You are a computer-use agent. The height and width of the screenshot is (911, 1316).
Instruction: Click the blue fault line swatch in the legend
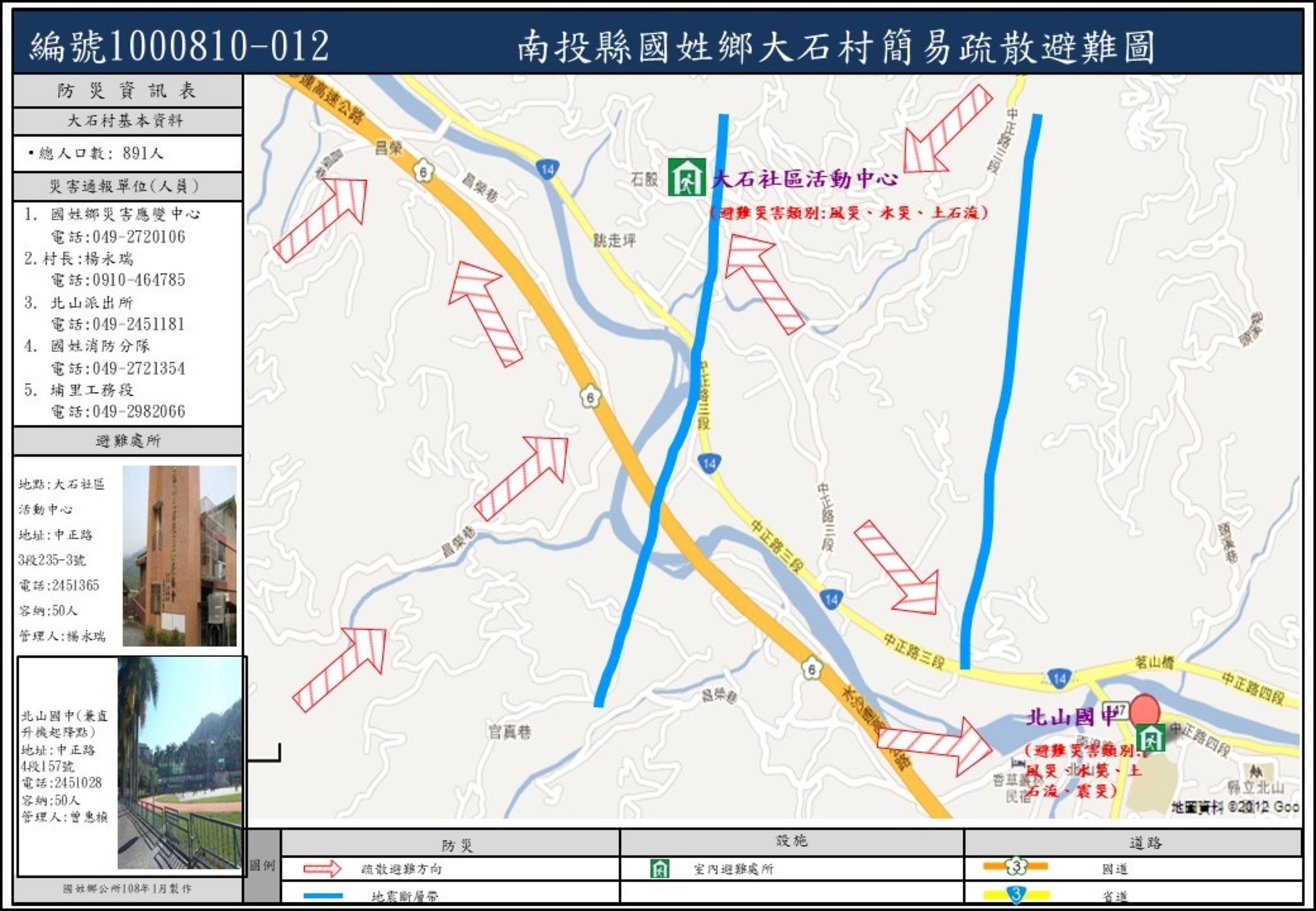323,895
